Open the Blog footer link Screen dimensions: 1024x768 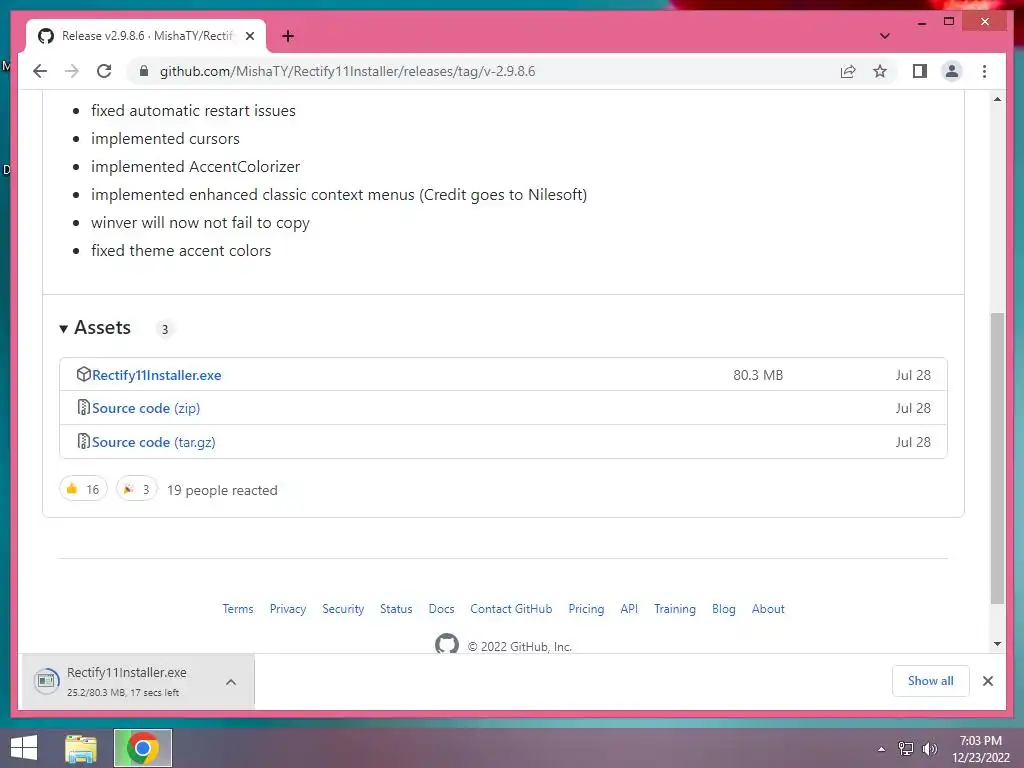click(724, 609)
